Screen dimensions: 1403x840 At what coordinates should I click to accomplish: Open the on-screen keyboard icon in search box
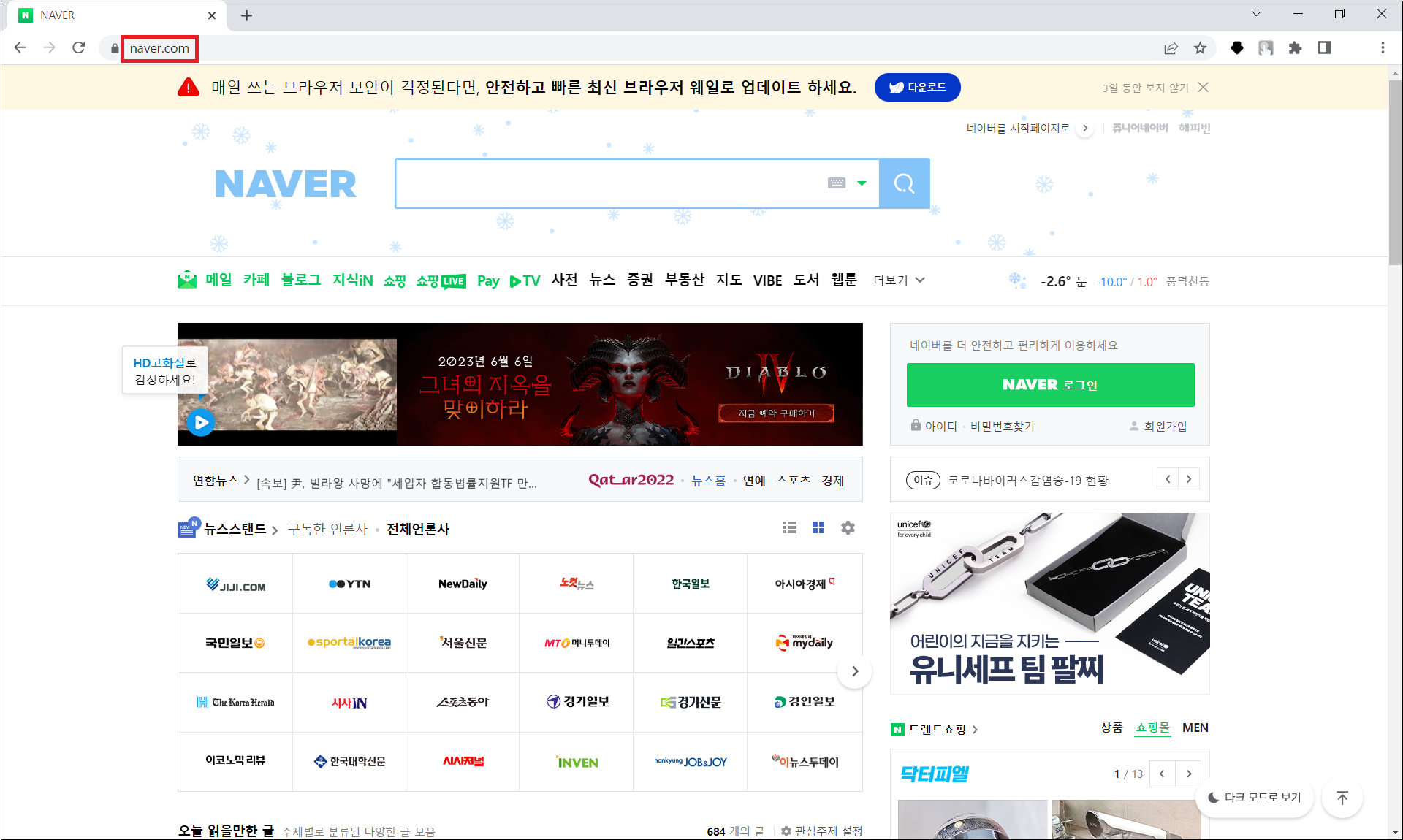(837, 183)
